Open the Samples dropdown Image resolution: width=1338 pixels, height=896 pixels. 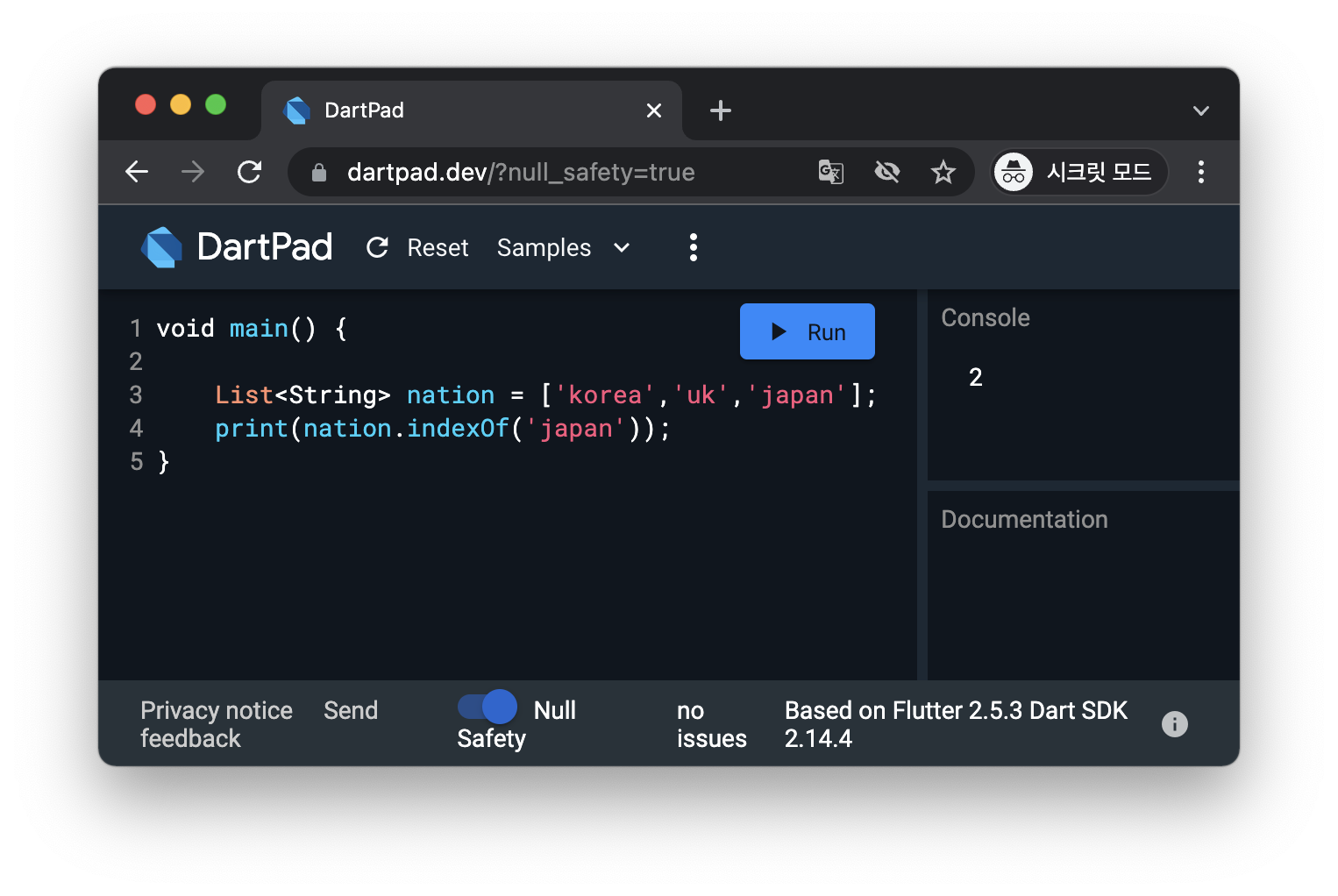[564, 248]
